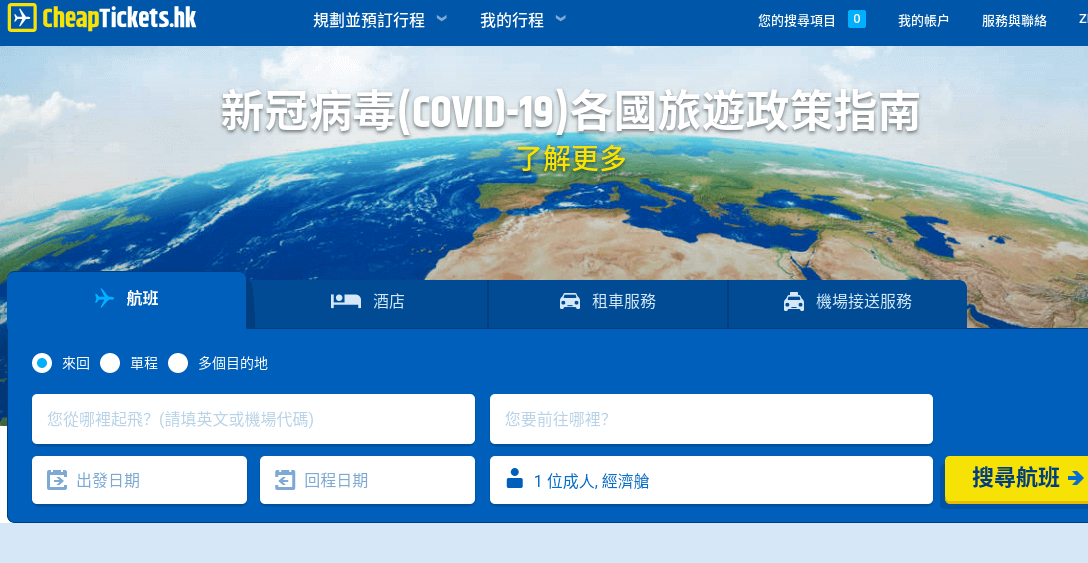Switch to the 航班 tab
Viewport: 1088px width, 563px height.
(x=127, y=300)
